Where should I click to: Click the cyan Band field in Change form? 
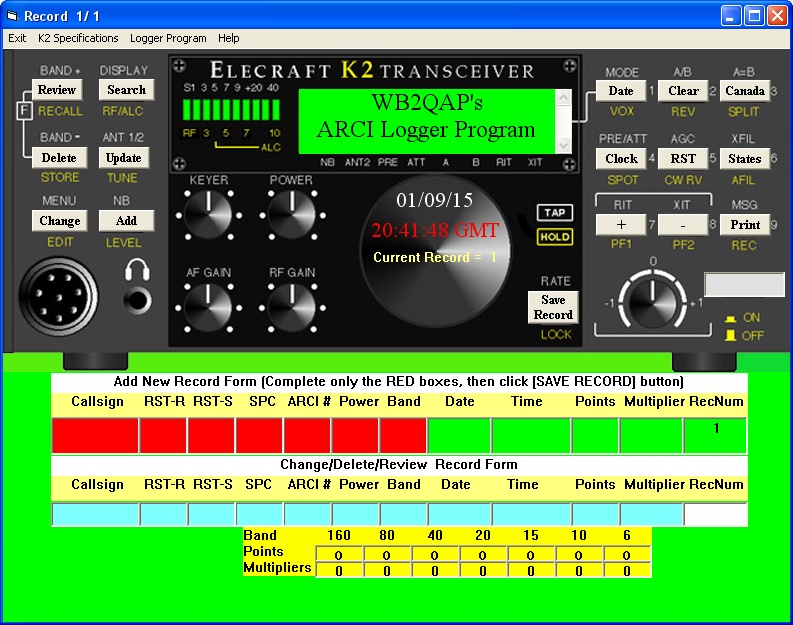(403, 514)
